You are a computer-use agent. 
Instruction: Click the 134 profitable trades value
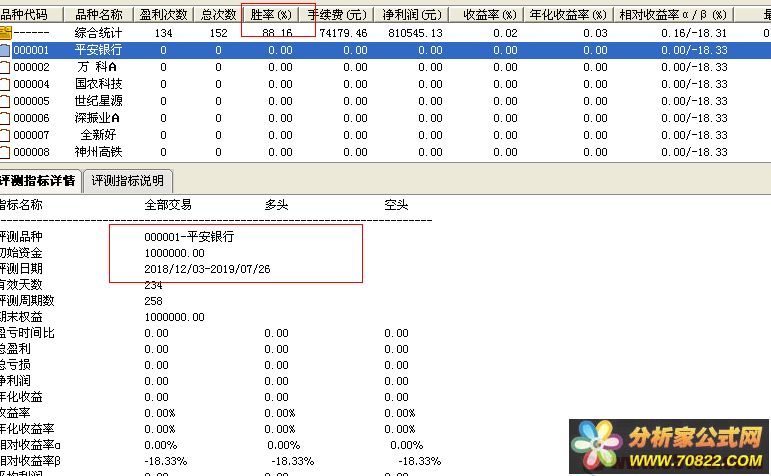(x=163, y=33)
